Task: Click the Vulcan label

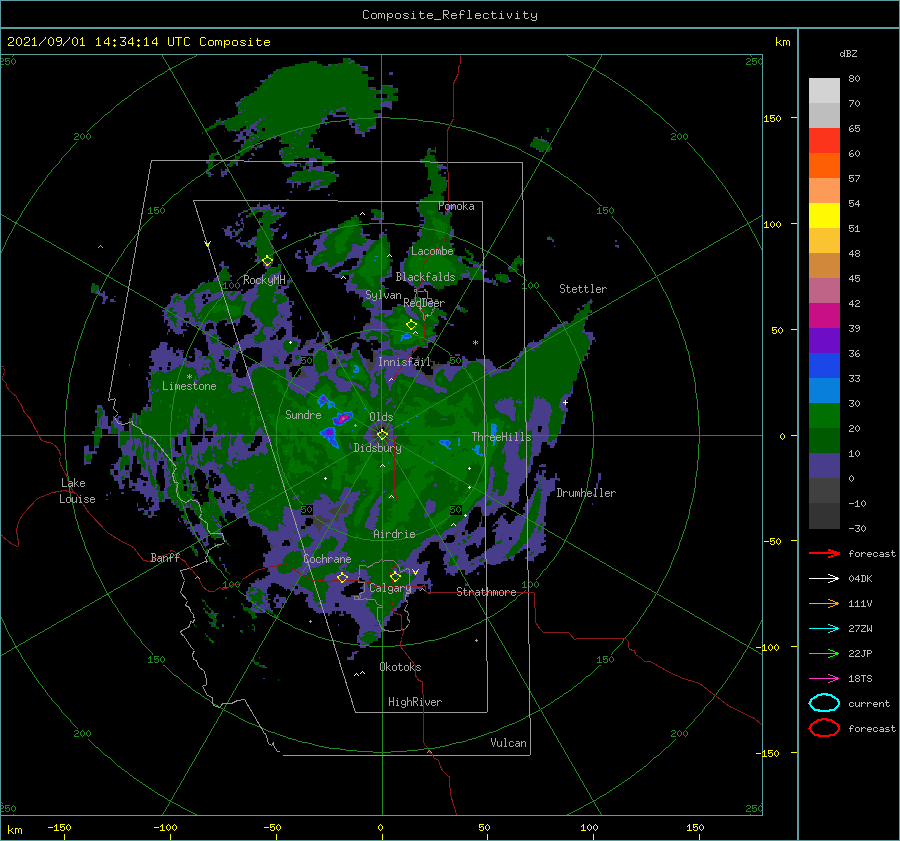Action: (x=508, y=743)
